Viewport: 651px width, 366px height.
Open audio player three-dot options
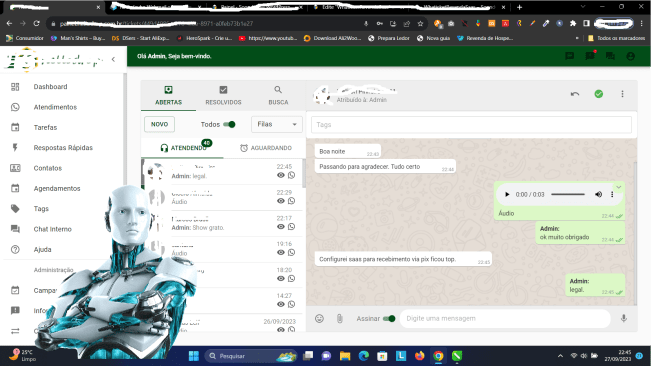click(612, 194)
